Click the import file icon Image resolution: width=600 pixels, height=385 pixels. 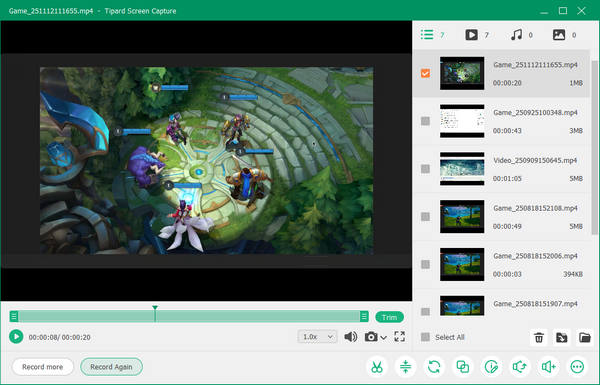point(562,338)
